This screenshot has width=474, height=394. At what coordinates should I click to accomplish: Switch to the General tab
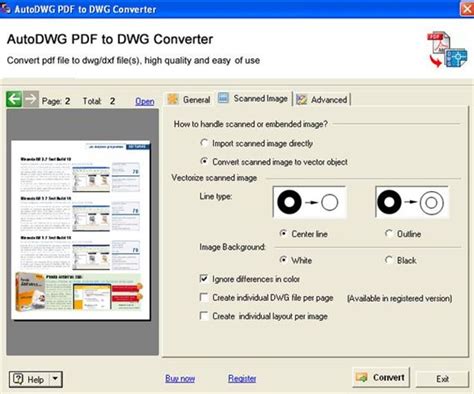pos(189,99)
